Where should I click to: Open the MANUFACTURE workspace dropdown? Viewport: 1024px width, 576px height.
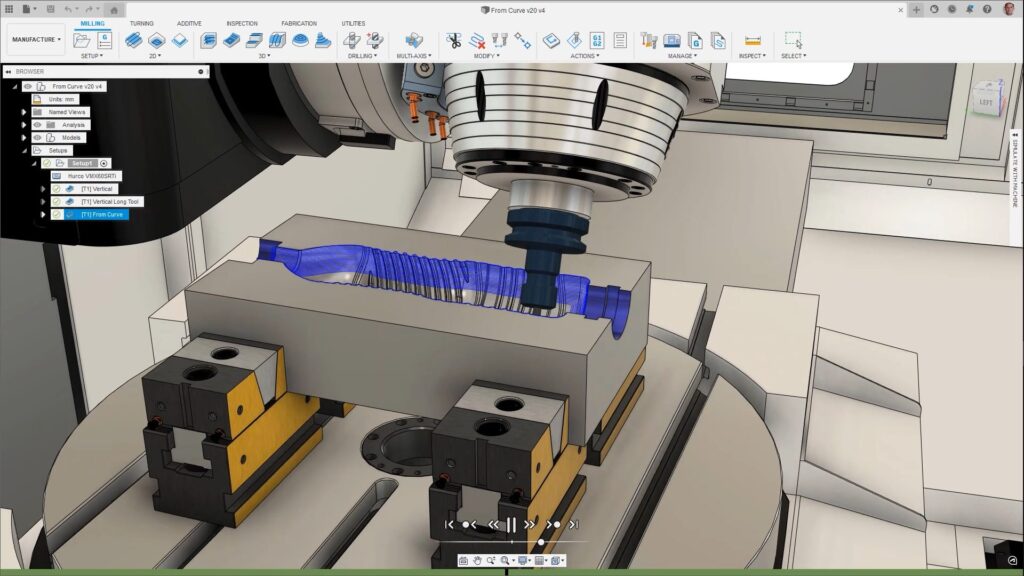[36, 40]
